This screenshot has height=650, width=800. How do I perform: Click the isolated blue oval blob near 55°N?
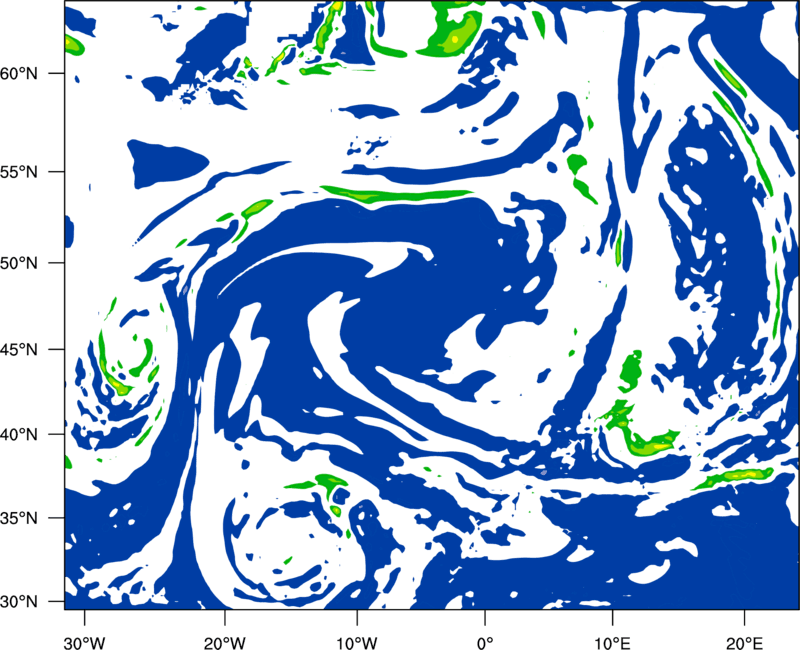click(167, 163)
